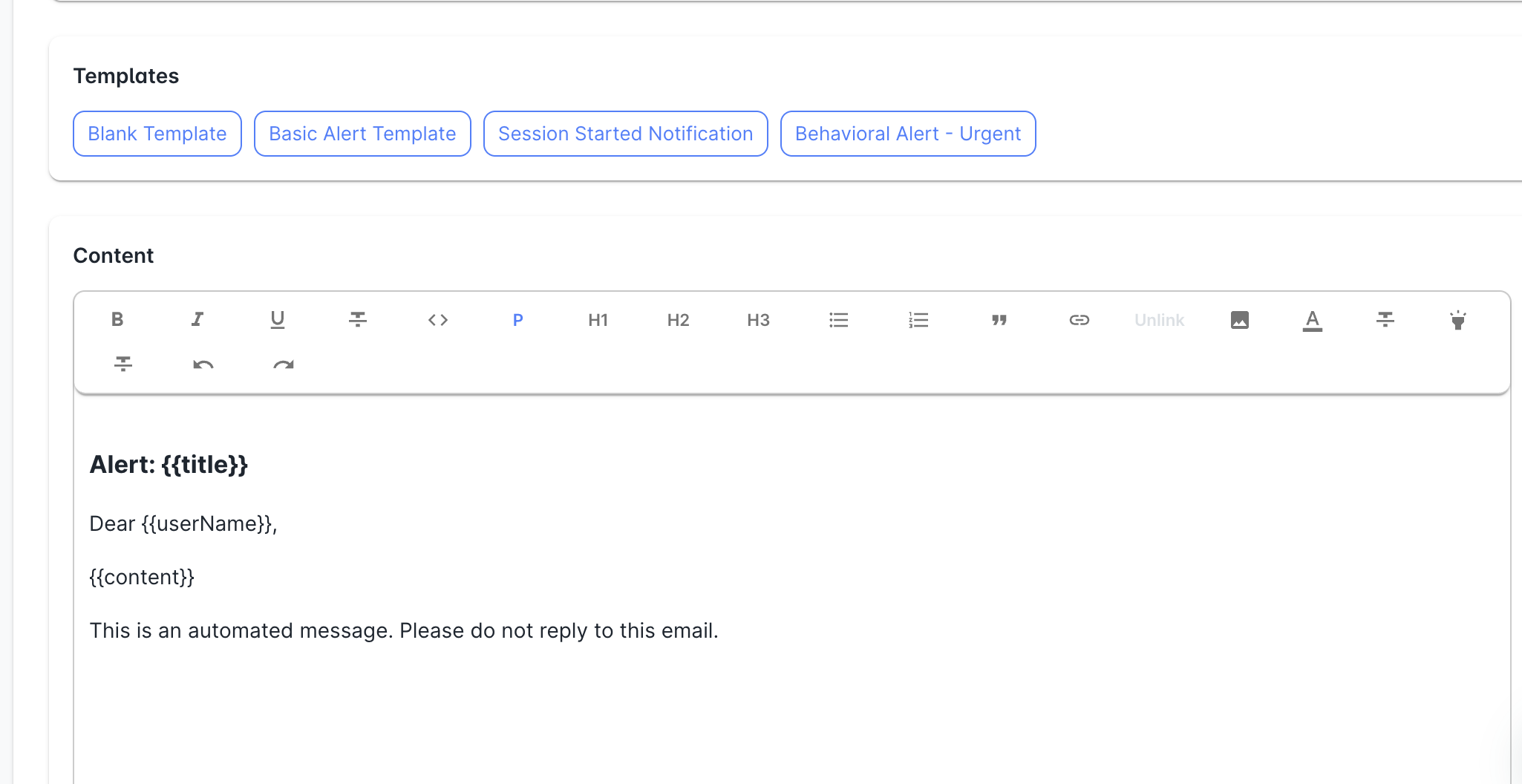Image resolution: width=1522 pixels, height=784 pixels.
Task: Undo the last edit
Action: pyautogui.click(x=203, y=364)
